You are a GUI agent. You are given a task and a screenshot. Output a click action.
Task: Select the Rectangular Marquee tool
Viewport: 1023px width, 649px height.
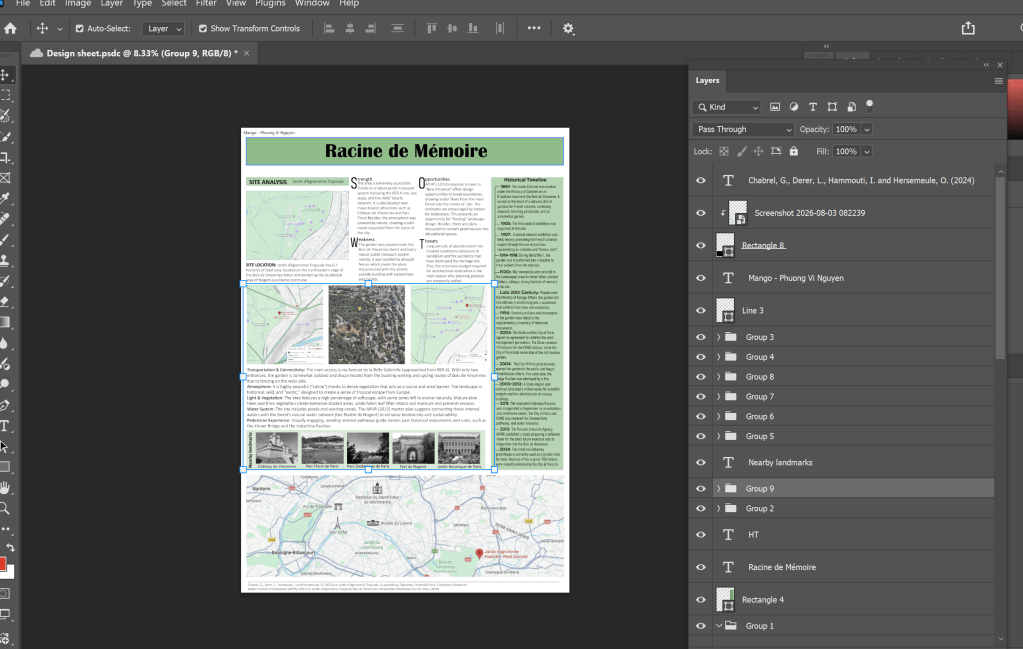coord(5,95)
